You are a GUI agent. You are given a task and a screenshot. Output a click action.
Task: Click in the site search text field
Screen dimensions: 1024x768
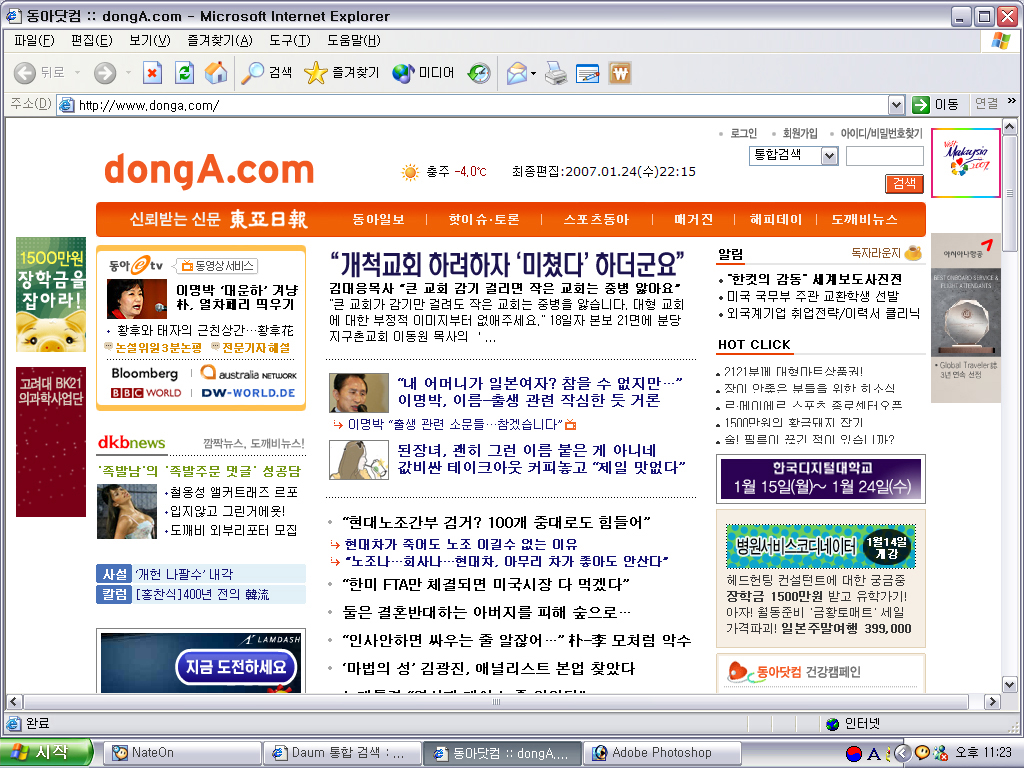[x=884, y=155]
